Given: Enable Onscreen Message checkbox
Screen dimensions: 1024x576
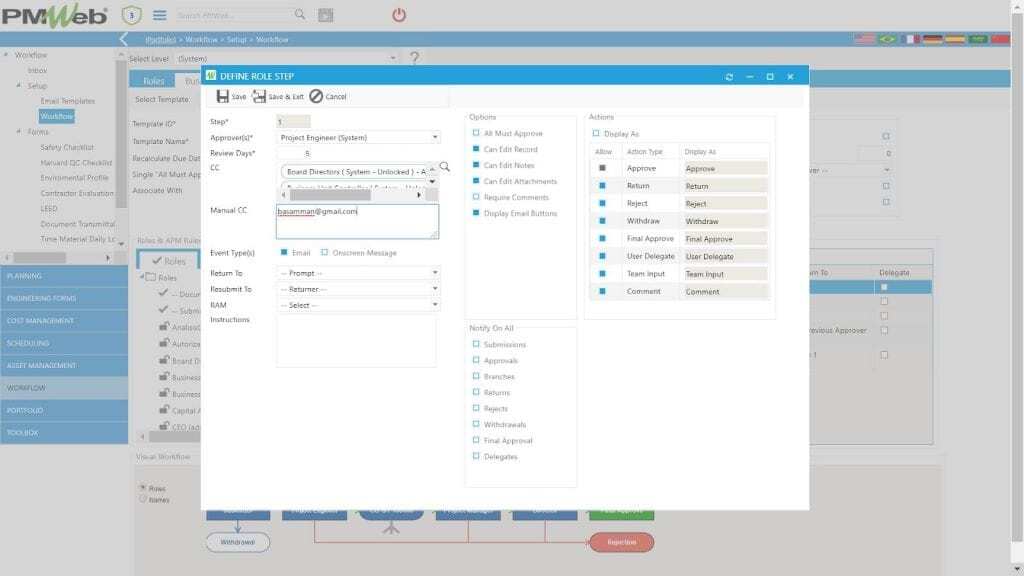Looking at the screenshot, I should pos(325,252).
